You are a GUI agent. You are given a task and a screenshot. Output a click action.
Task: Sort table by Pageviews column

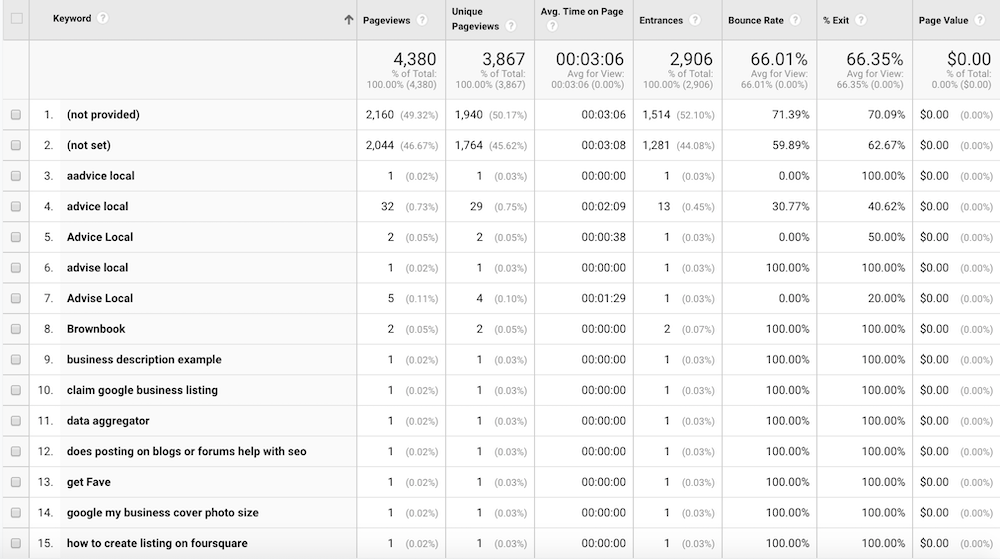(386, 20)
